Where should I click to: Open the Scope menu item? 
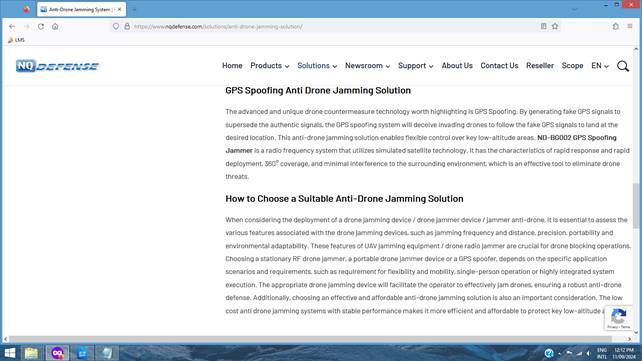(x=572, y=65)
